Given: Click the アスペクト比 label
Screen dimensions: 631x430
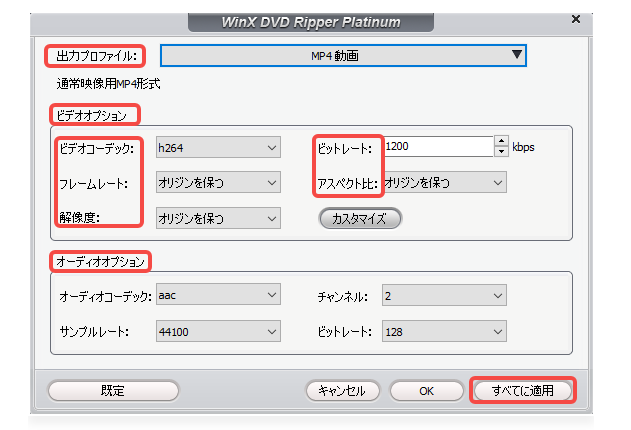Looking at the screenshot, I should click(x=348, y=184).
